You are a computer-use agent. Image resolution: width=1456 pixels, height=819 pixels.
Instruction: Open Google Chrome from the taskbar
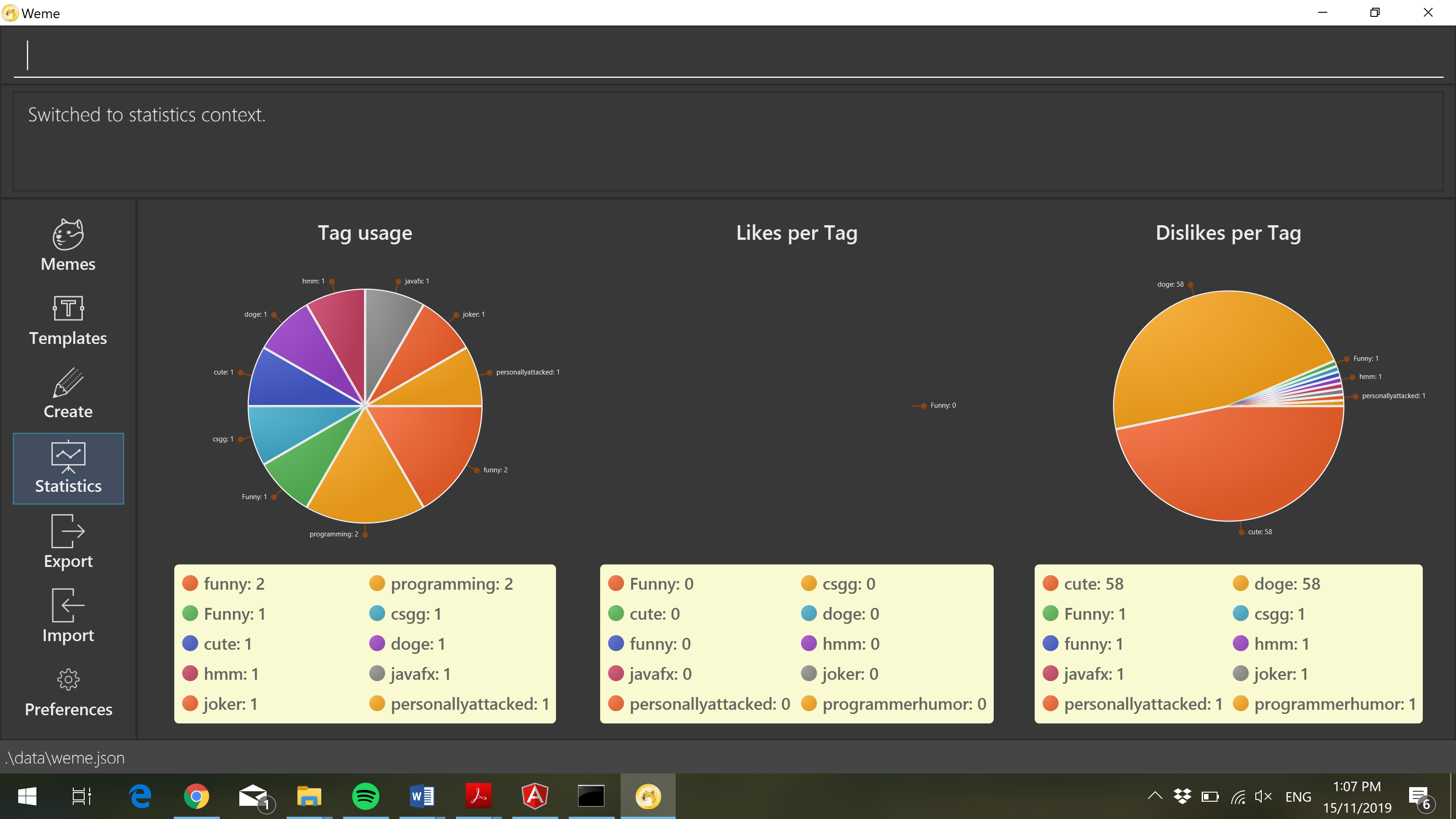(196, 796)
